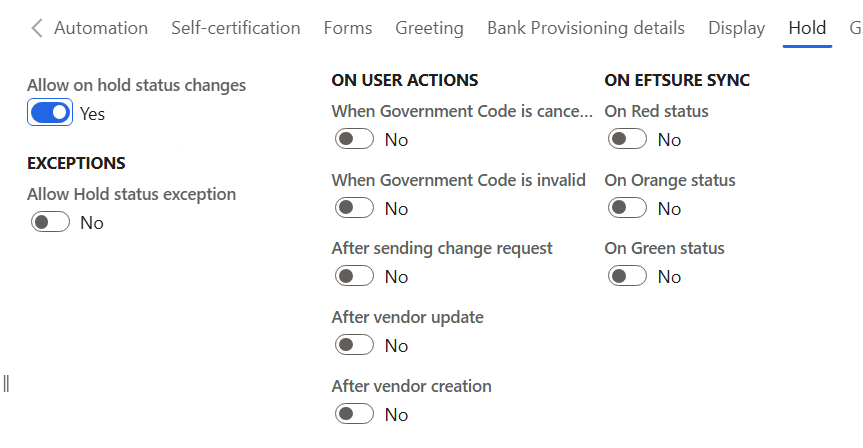The image size is (863, 448).
Task: Switch to the Display tab
Action: pos(736,28)
